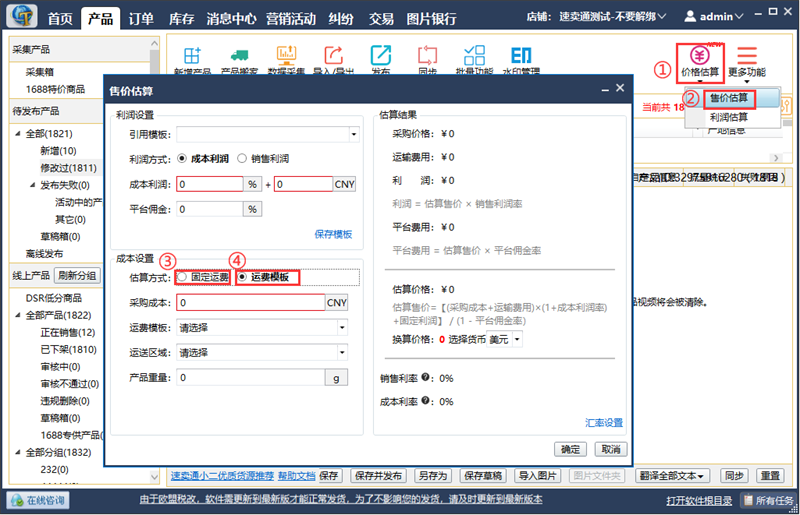Select the 成本利润 radio button
Screen dimensions: 800x515
click(x=182, y=158)
